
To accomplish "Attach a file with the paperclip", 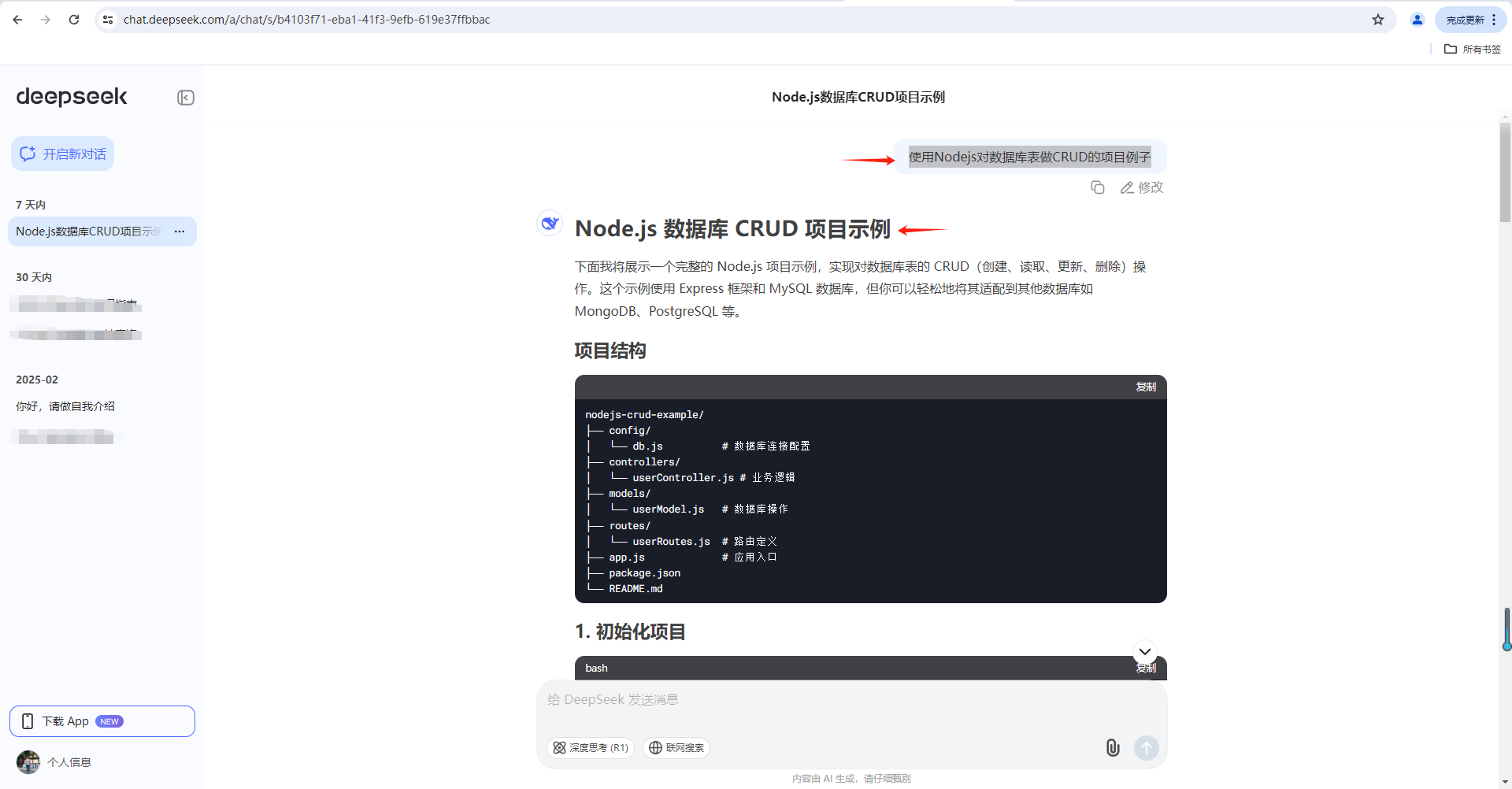I will click(x=1112, y=748).
